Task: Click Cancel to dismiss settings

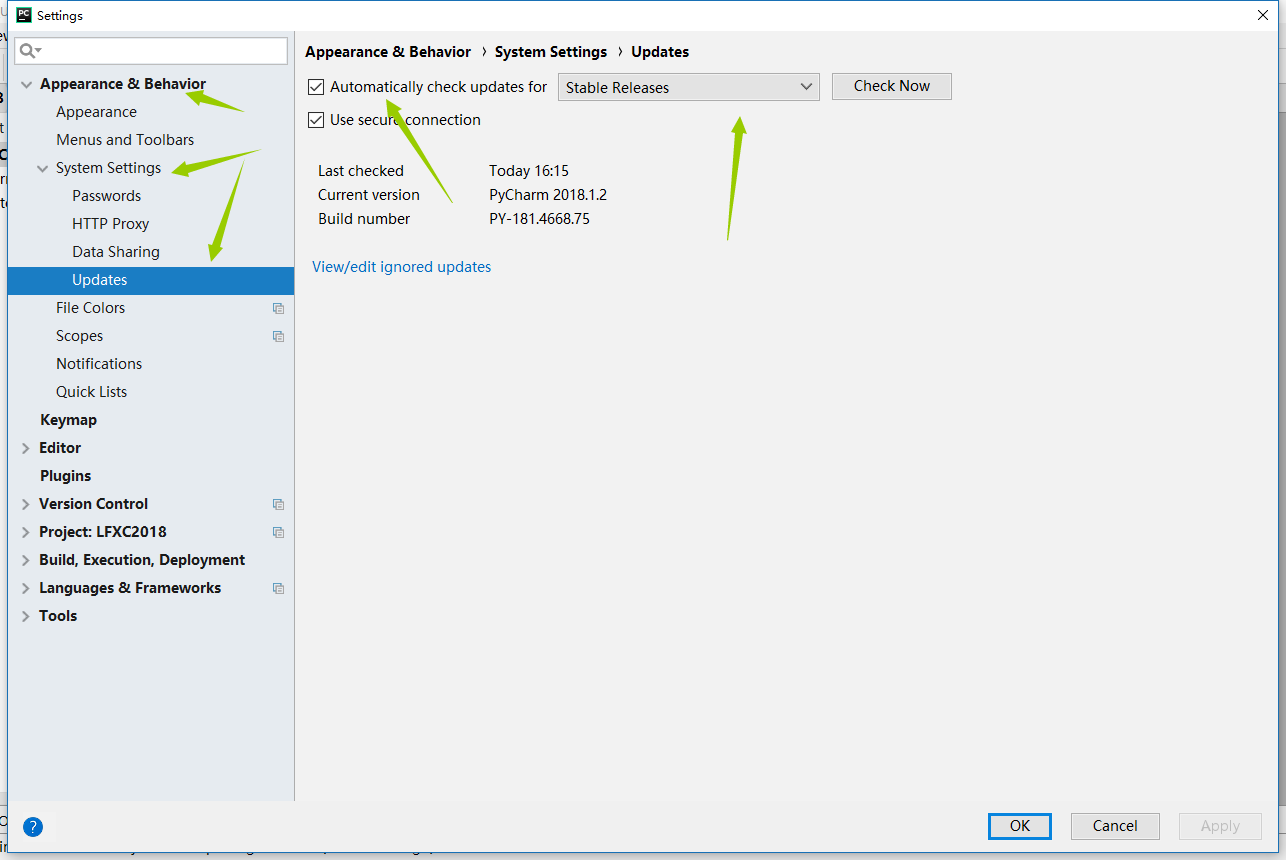Action: click(x=1115, y=826)
